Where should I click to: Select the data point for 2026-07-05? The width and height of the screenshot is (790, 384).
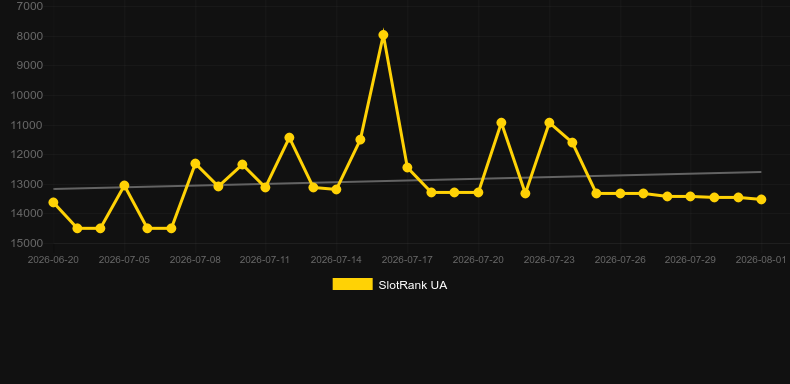pyautogui.click(x=124, y=185)
